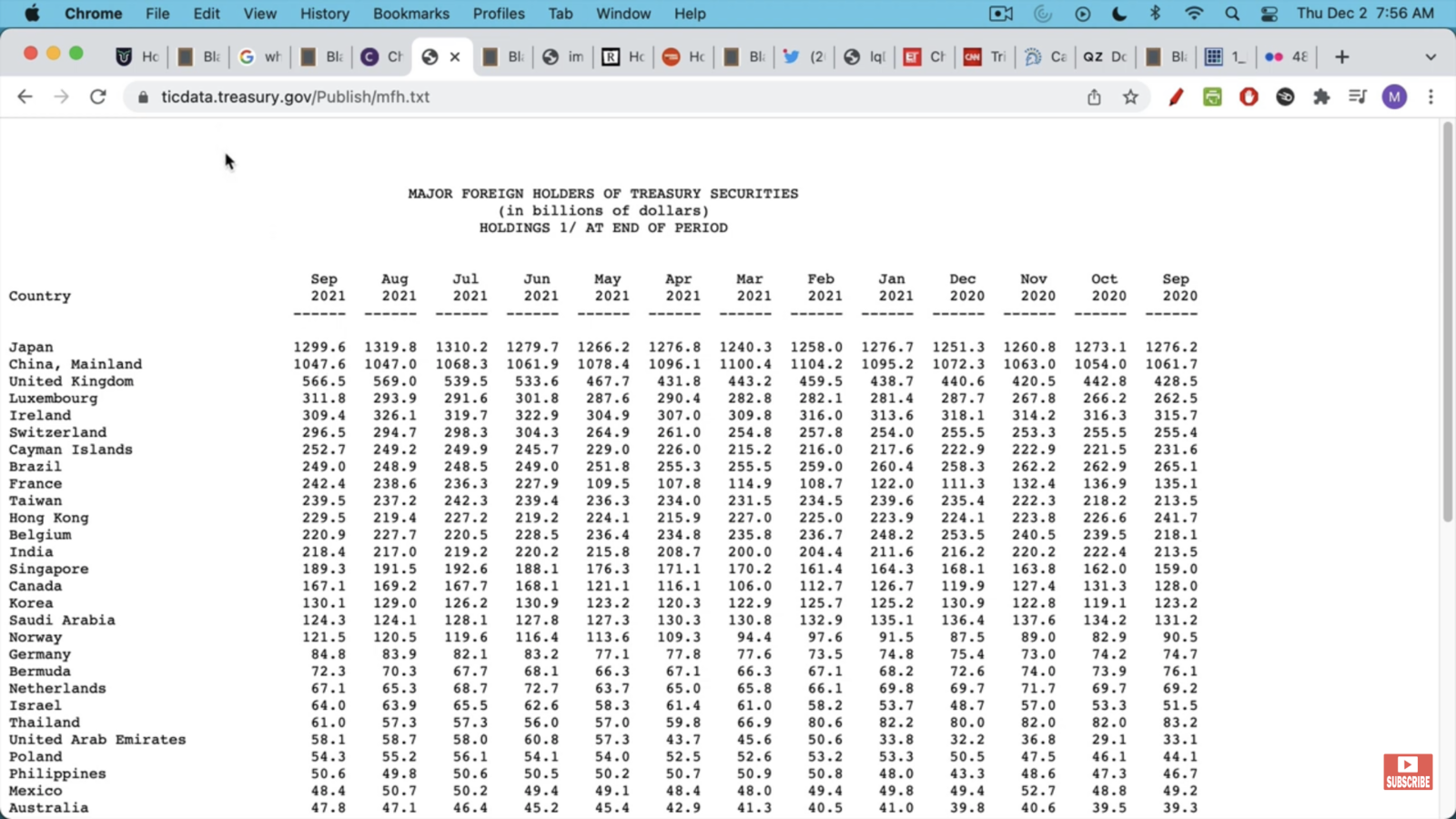Open the Profiles menu
Viewport: 1456px width, 819px height.
[x=499, y=14]
